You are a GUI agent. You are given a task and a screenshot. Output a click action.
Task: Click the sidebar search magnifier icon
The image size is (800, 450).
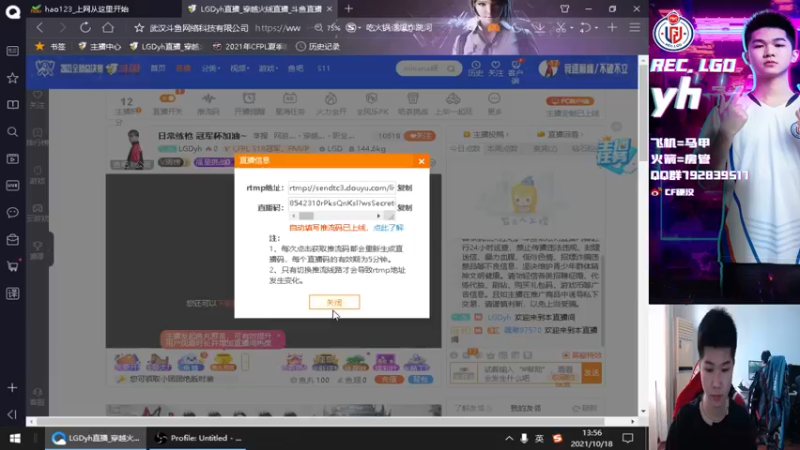13,132
